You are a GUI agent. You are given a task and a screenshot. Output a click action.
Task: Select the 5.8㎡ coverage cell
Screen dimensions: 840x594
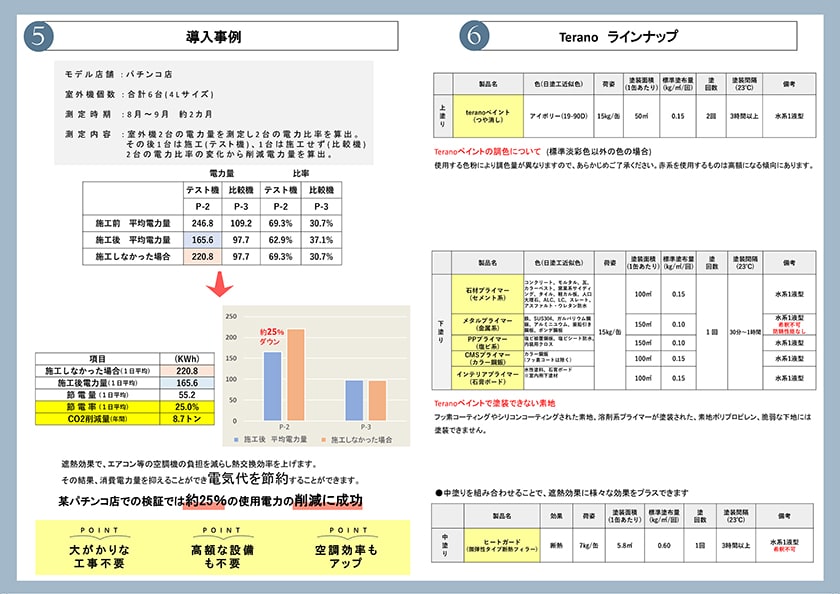pos(625,545)
